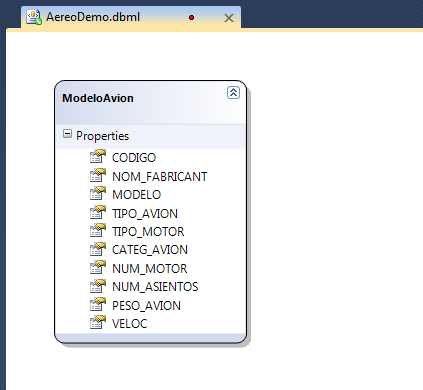The image size is (423, 390).
Task: Click the Properties section header label
Action: [102, 136]
